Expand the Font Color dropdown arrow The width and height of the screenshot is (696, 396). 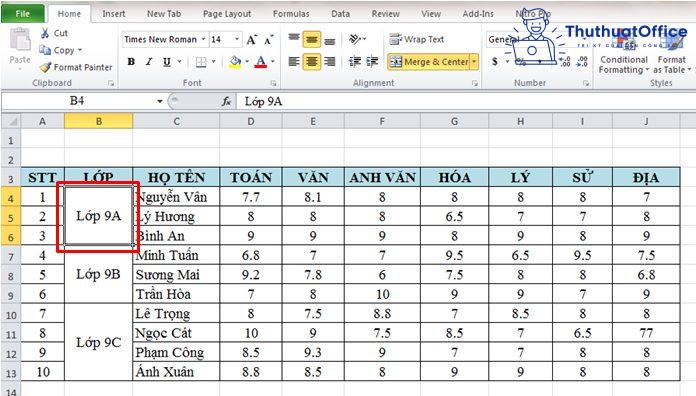coord(273,62)
